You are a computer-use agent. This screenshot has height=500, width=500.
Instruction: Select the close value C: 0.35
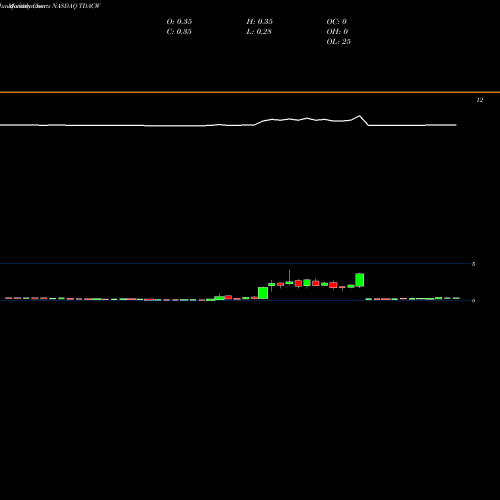[179, 31]
